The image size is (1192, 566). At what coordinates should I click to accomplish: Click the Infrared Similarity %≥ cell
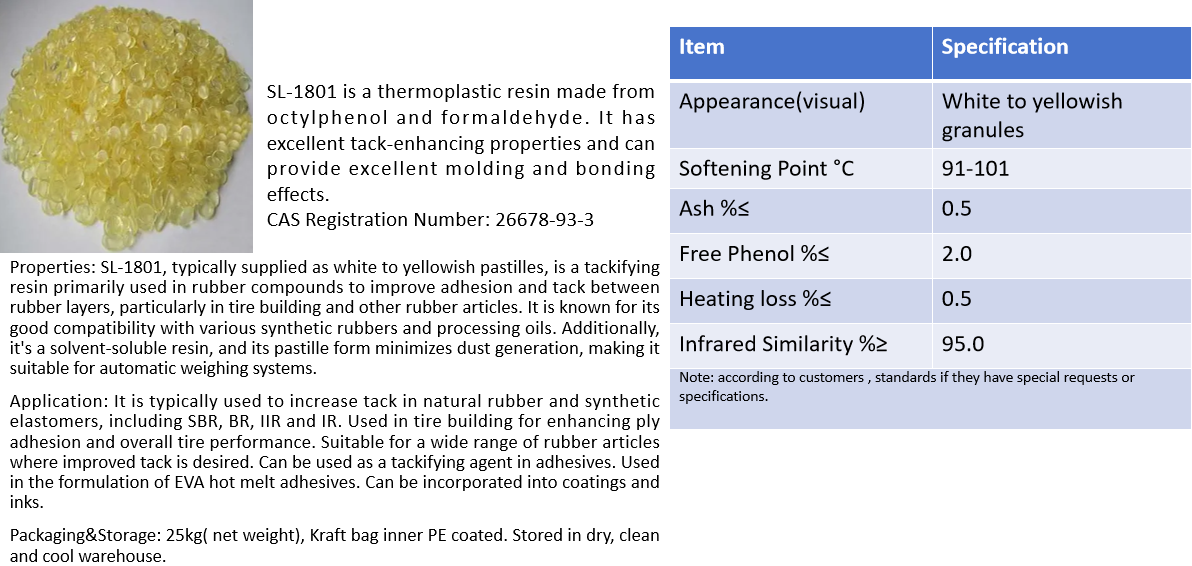click(784, 344)
